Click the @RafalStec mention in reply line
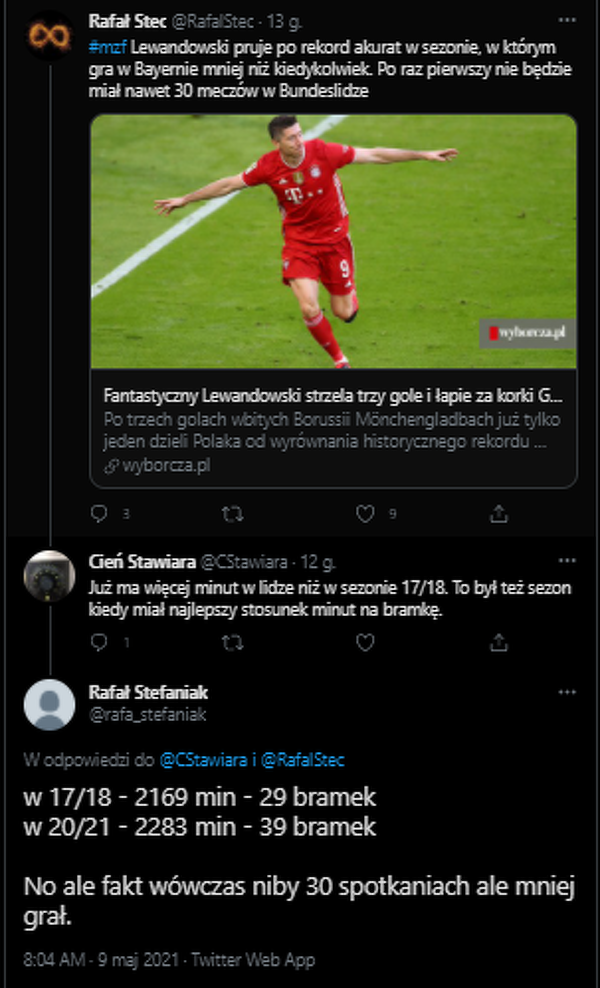 click(302, 760)
